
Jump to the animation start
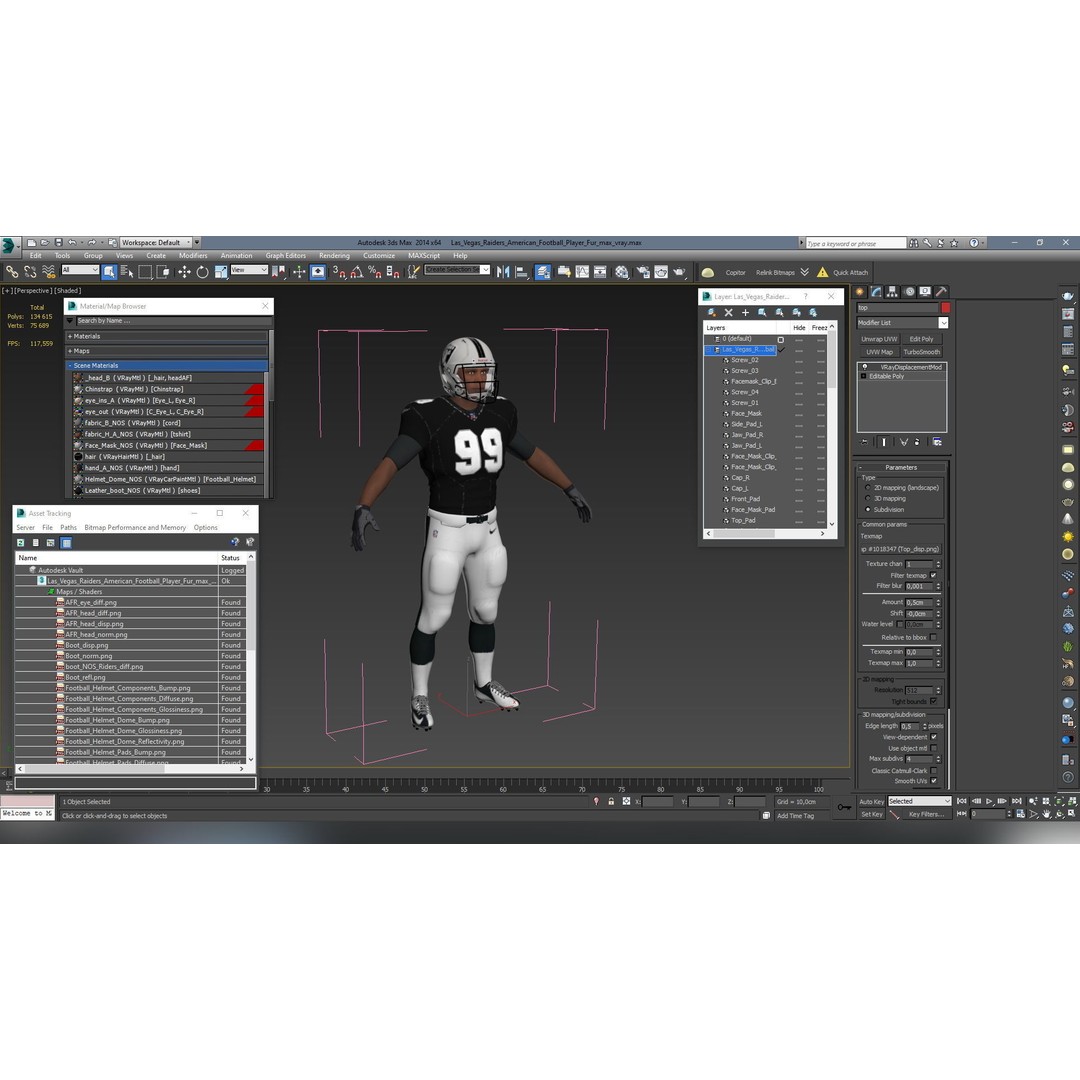[962, 801]
